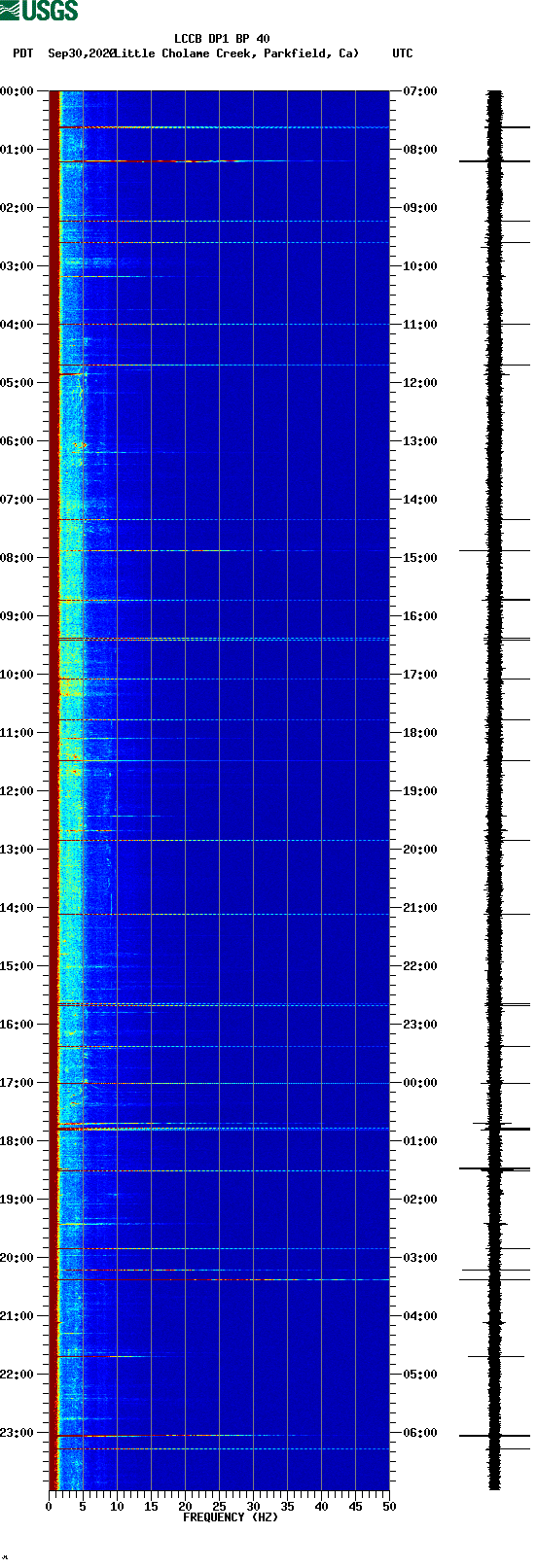
Task: Click the PDT timezone label
Action: pyautogui.click(x=23, y=53)
